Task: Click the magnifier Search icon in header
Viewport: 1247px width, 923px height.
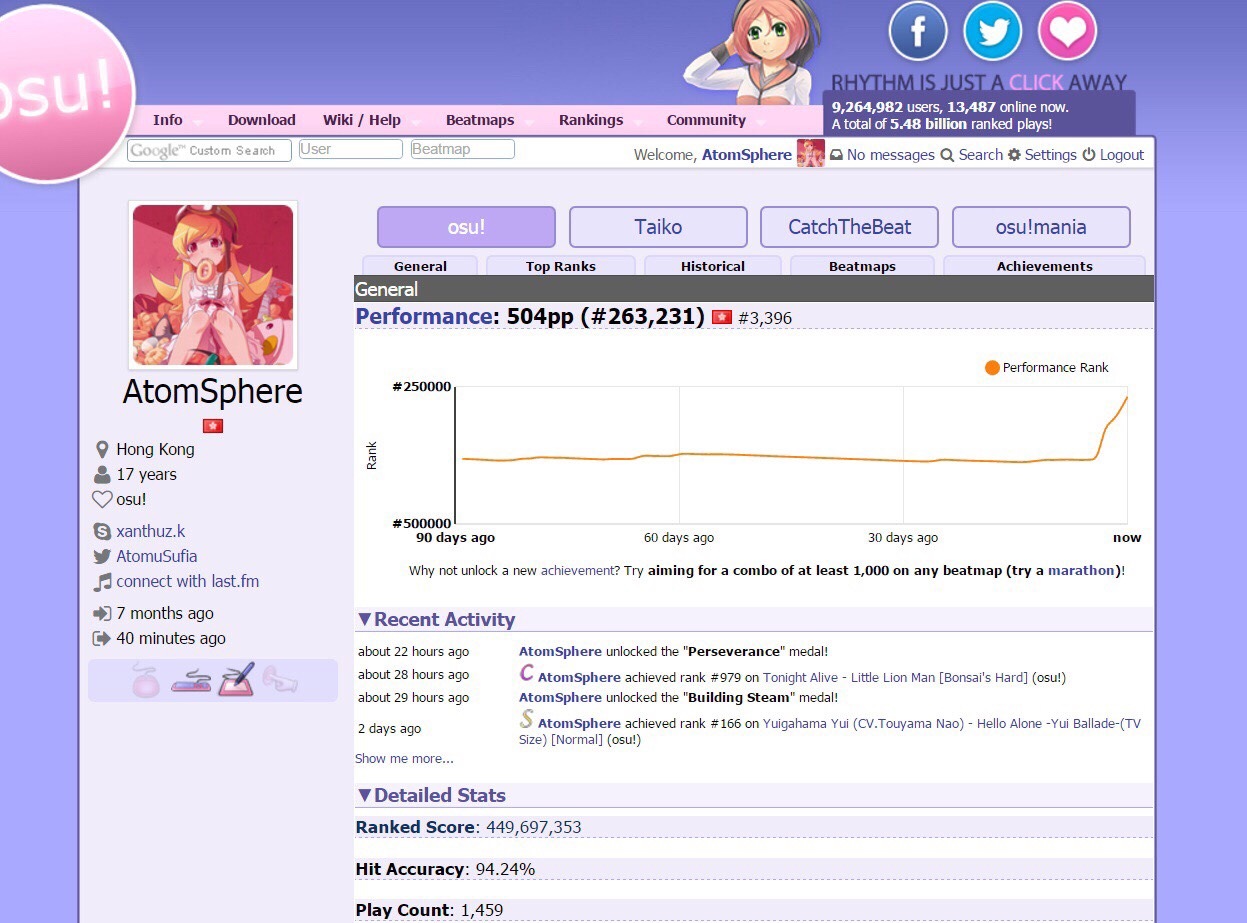Action: (947, 155)
